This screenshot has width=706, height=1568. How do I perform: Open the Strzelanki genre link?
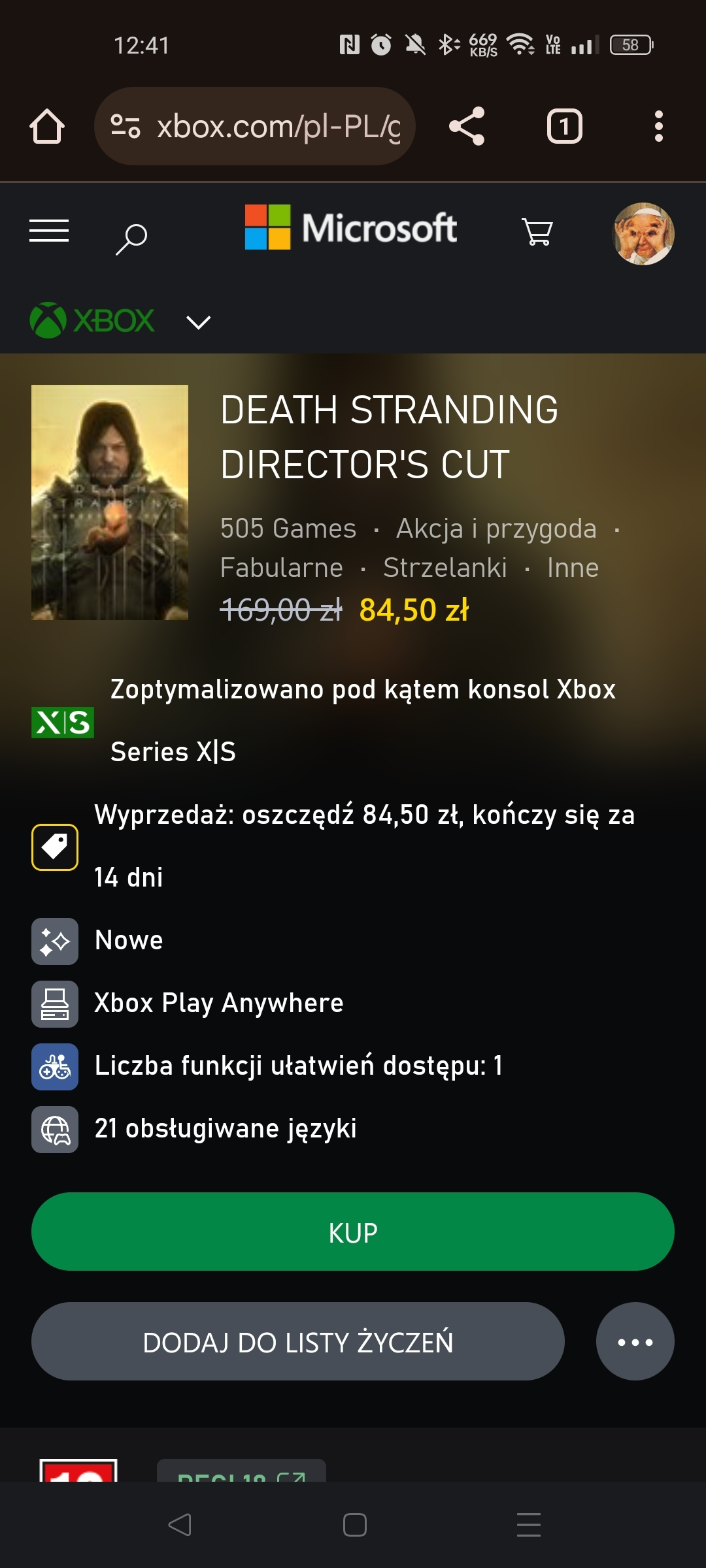click(x=445, y=567)
